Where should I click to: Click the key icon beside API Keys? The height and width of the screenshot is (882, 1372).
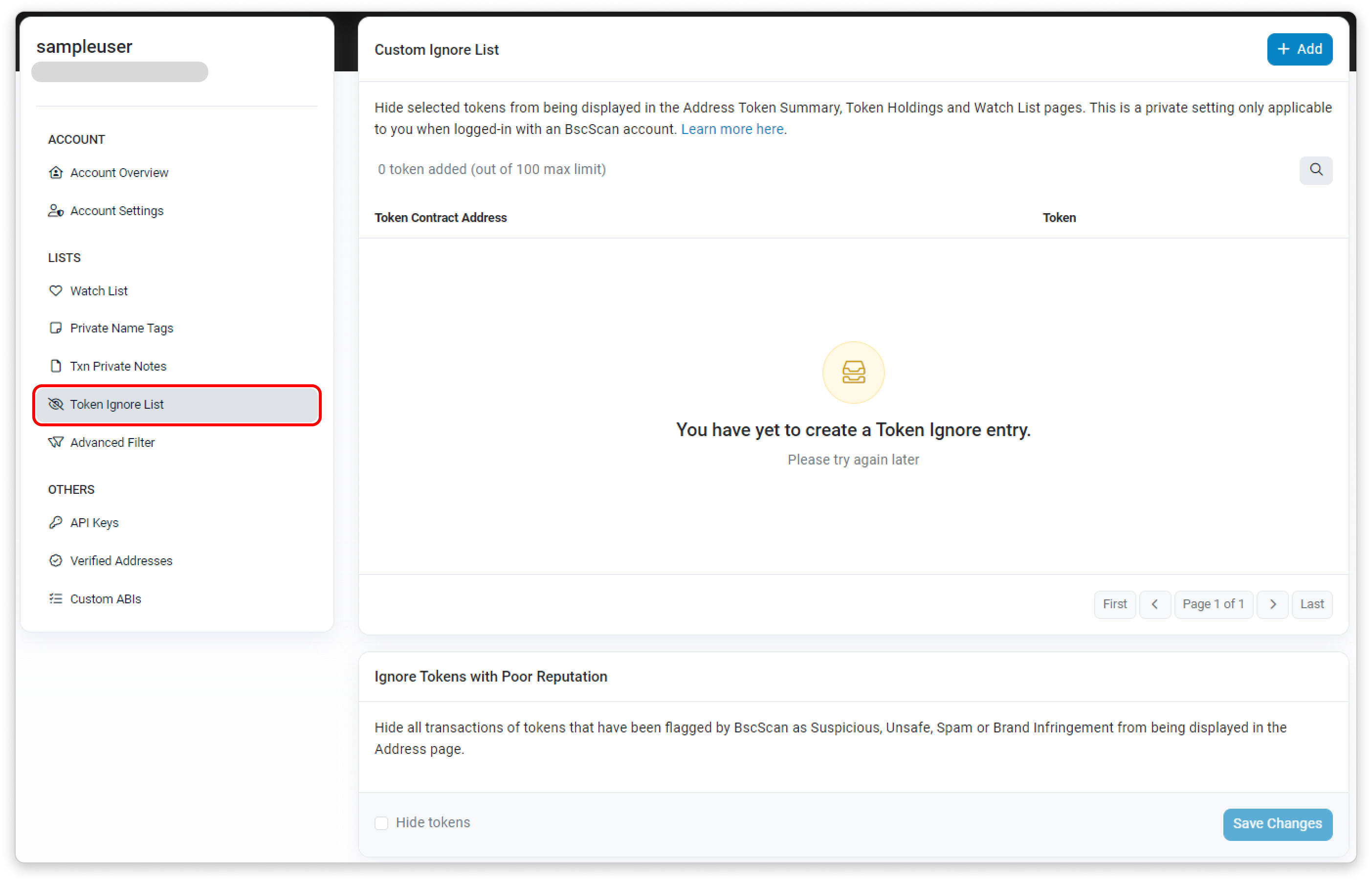pyautogui.click(x=56, y=522)
